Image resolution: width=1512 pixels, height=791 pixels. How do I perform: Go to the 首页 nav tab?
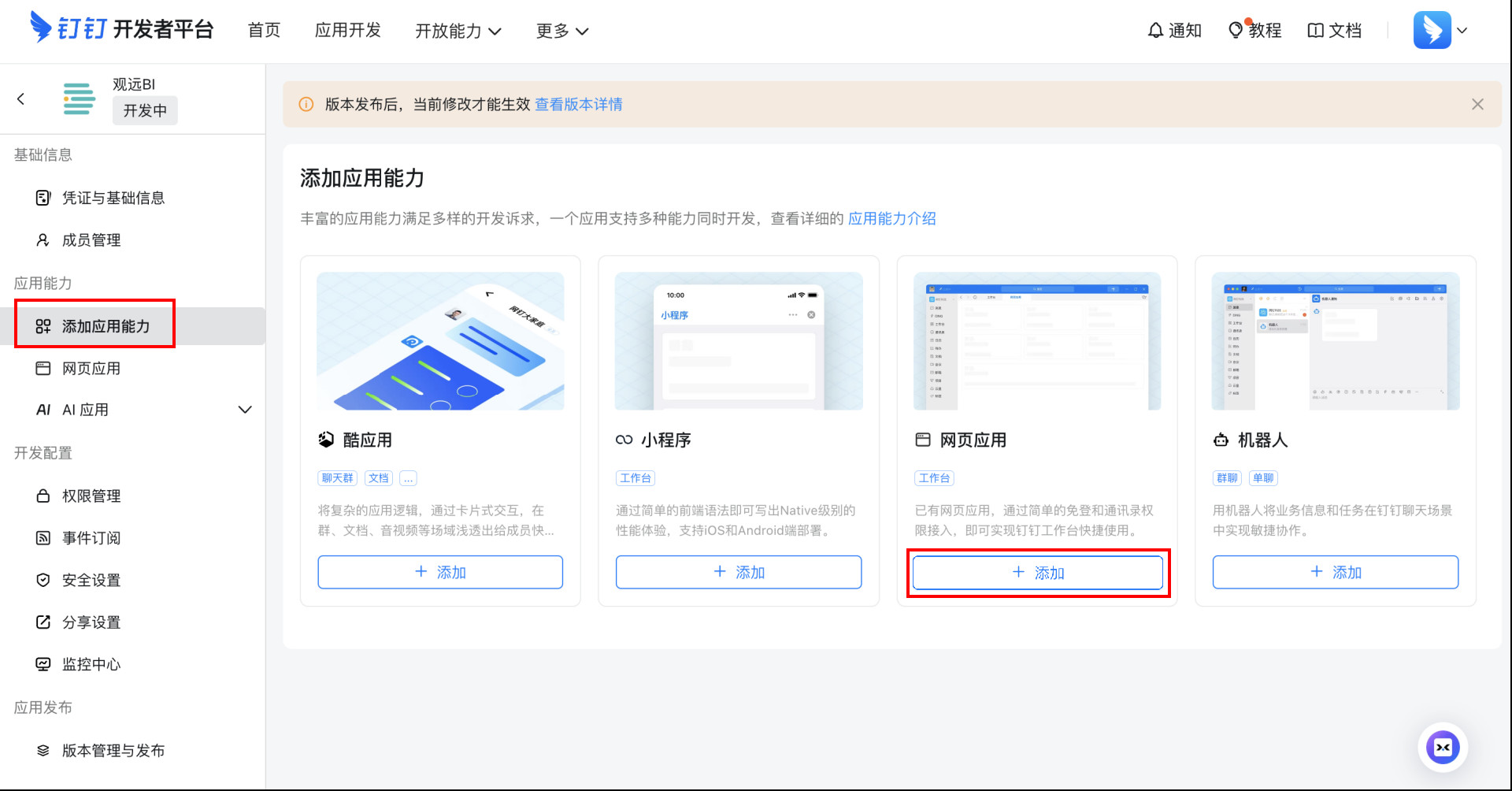pos(264,31)
